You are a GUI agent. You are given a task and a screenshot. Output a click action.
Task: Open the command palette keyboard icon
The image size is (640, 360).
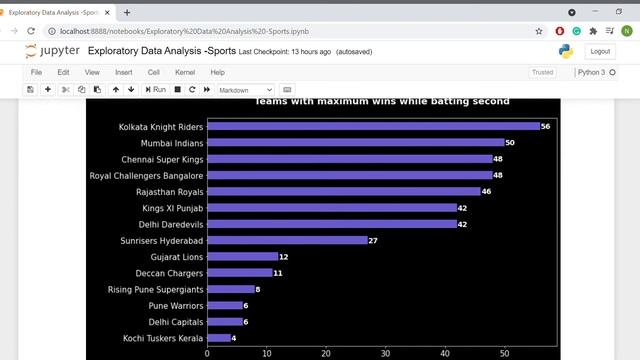pyautogui.click(x=287, y=90)
